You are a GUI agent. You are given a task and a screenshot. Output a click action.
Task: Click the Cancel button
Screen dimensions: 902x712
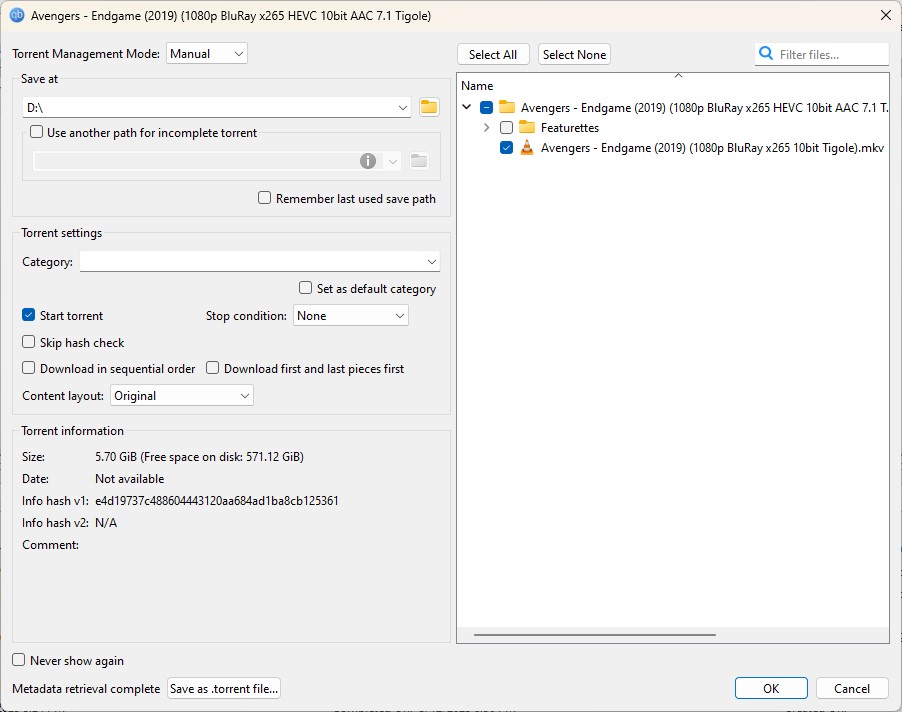852,688
